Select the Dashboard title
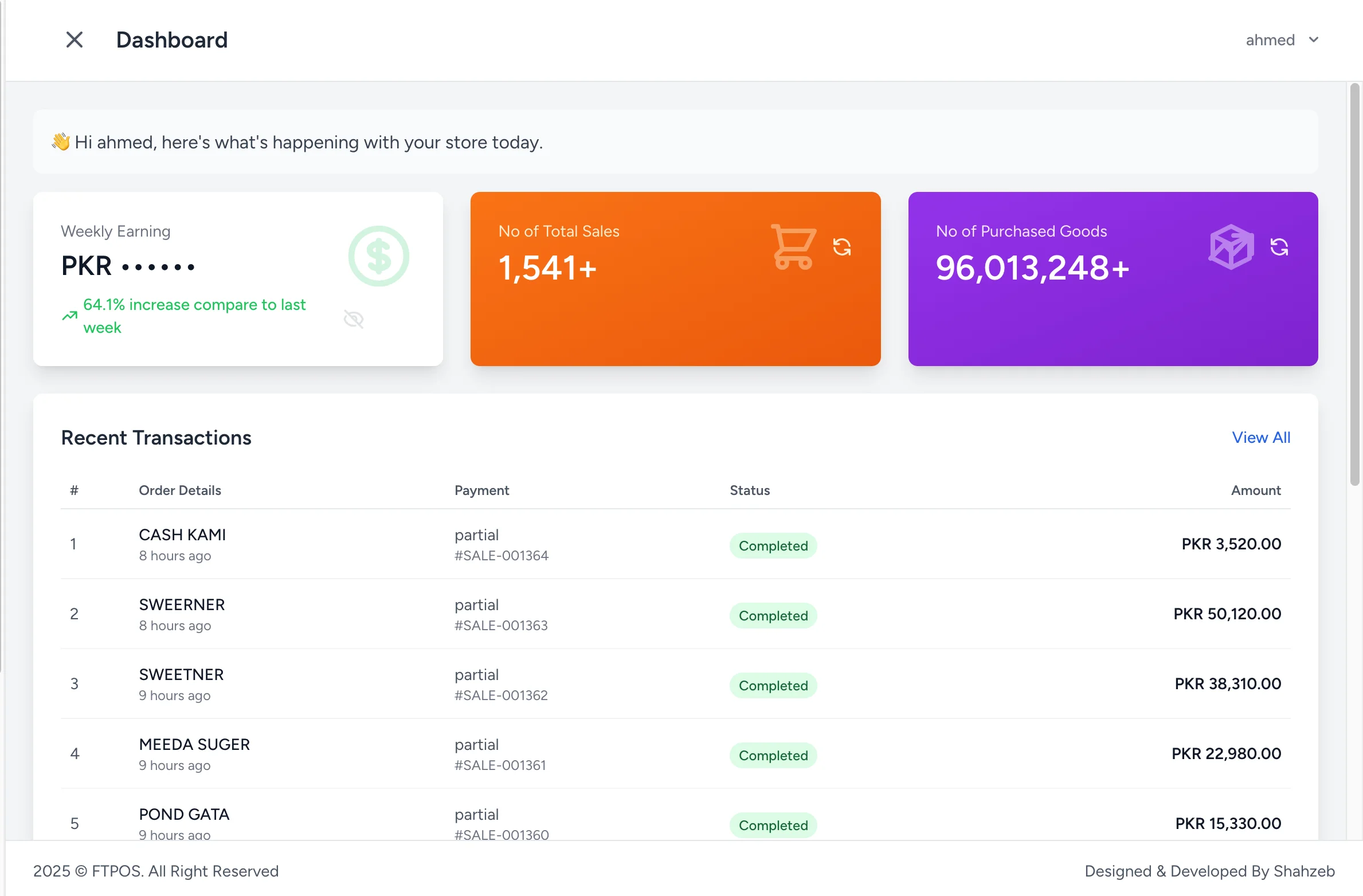 pos(172,40)
